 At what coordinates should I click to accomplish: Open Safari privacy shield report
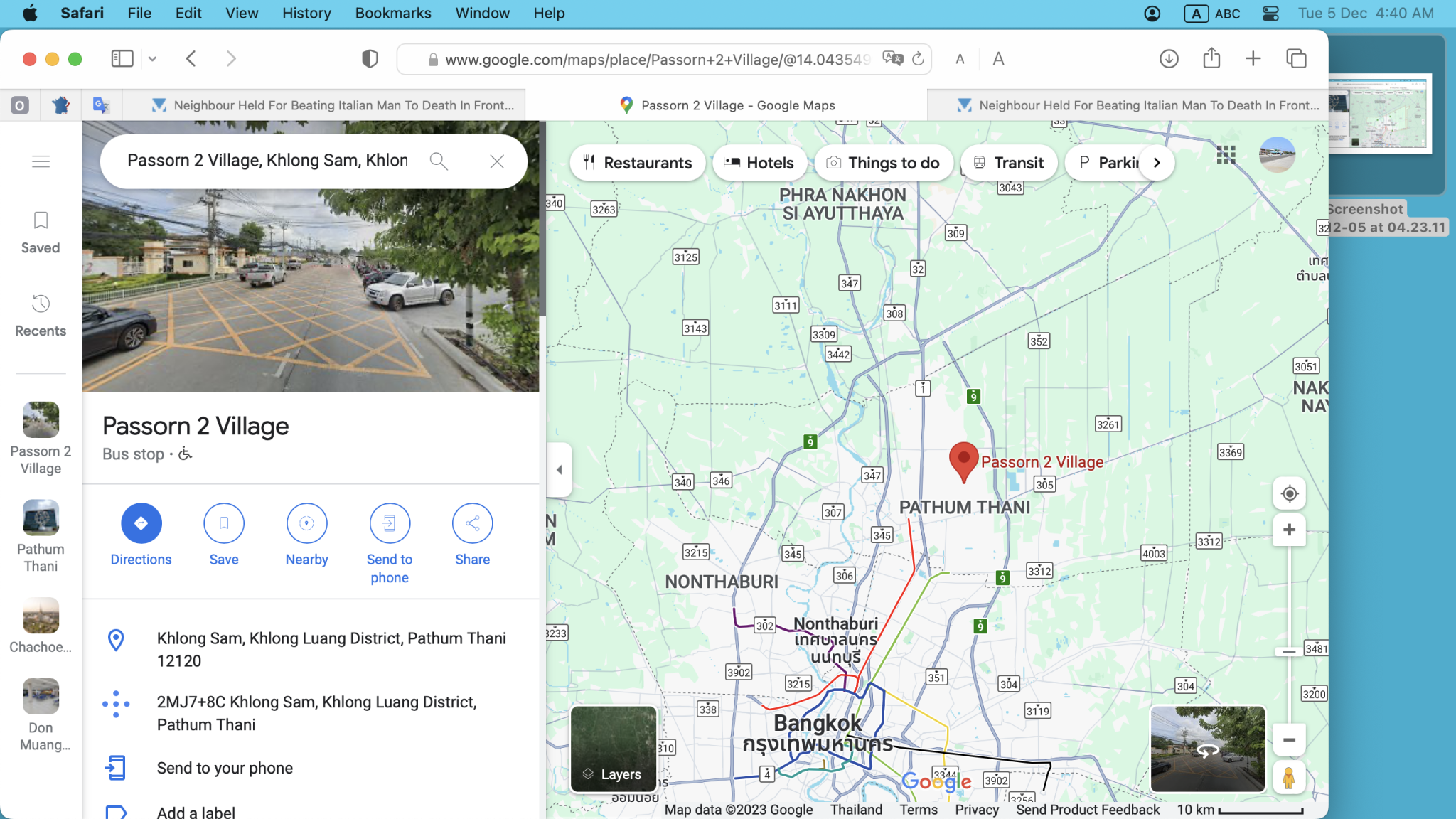370,59
